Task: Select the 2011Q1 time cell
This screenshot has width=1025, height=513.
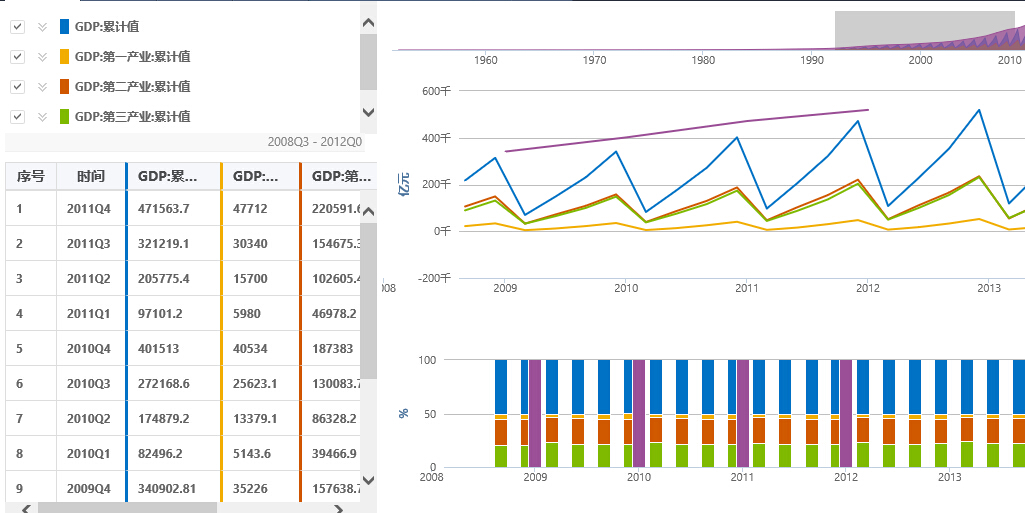Action: 90,314
